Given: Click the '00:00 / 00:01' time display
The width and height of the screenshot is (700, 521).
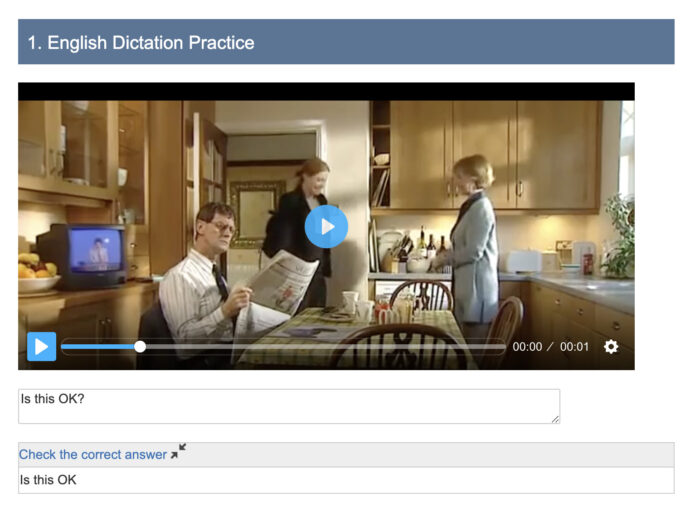Looking at the screenshot, I should [x=550, y=347].
